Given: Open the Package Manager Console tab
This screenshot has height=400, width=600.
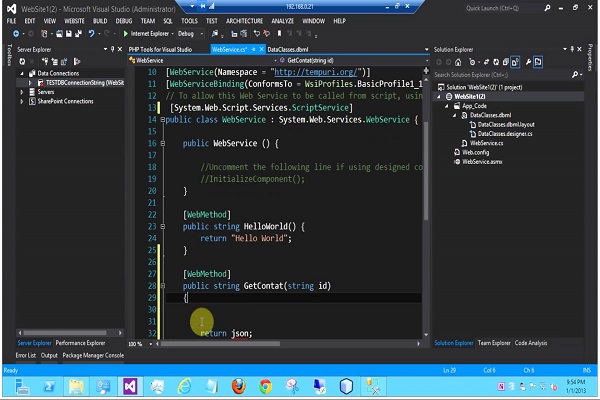Looking at the screenshot, I should [x=93, y=356].
